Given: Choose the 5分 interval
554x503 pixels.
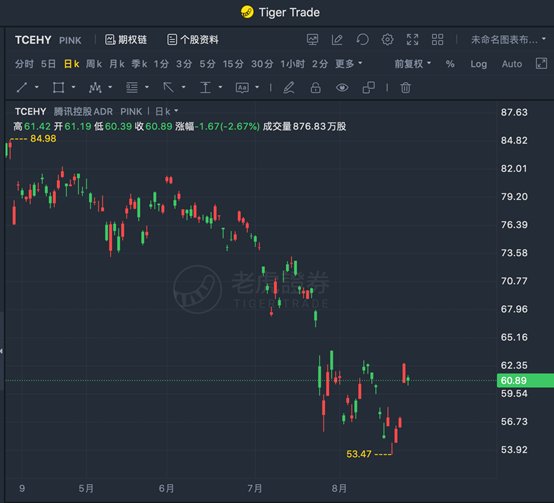Looking at the screenshot, I should click(x=207, y=64).
